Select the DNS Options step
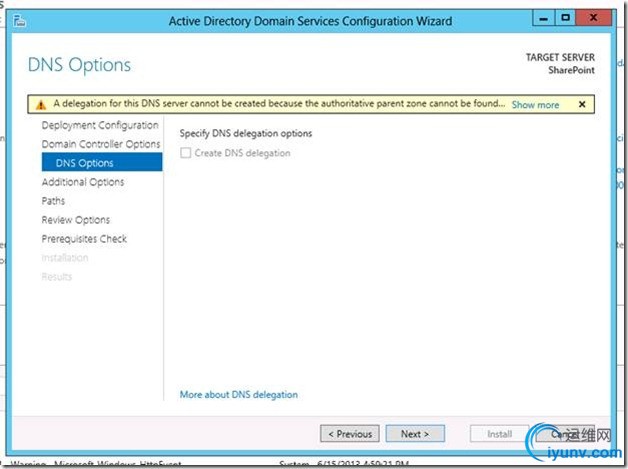 pyautogui.click(x=102, y=162)
